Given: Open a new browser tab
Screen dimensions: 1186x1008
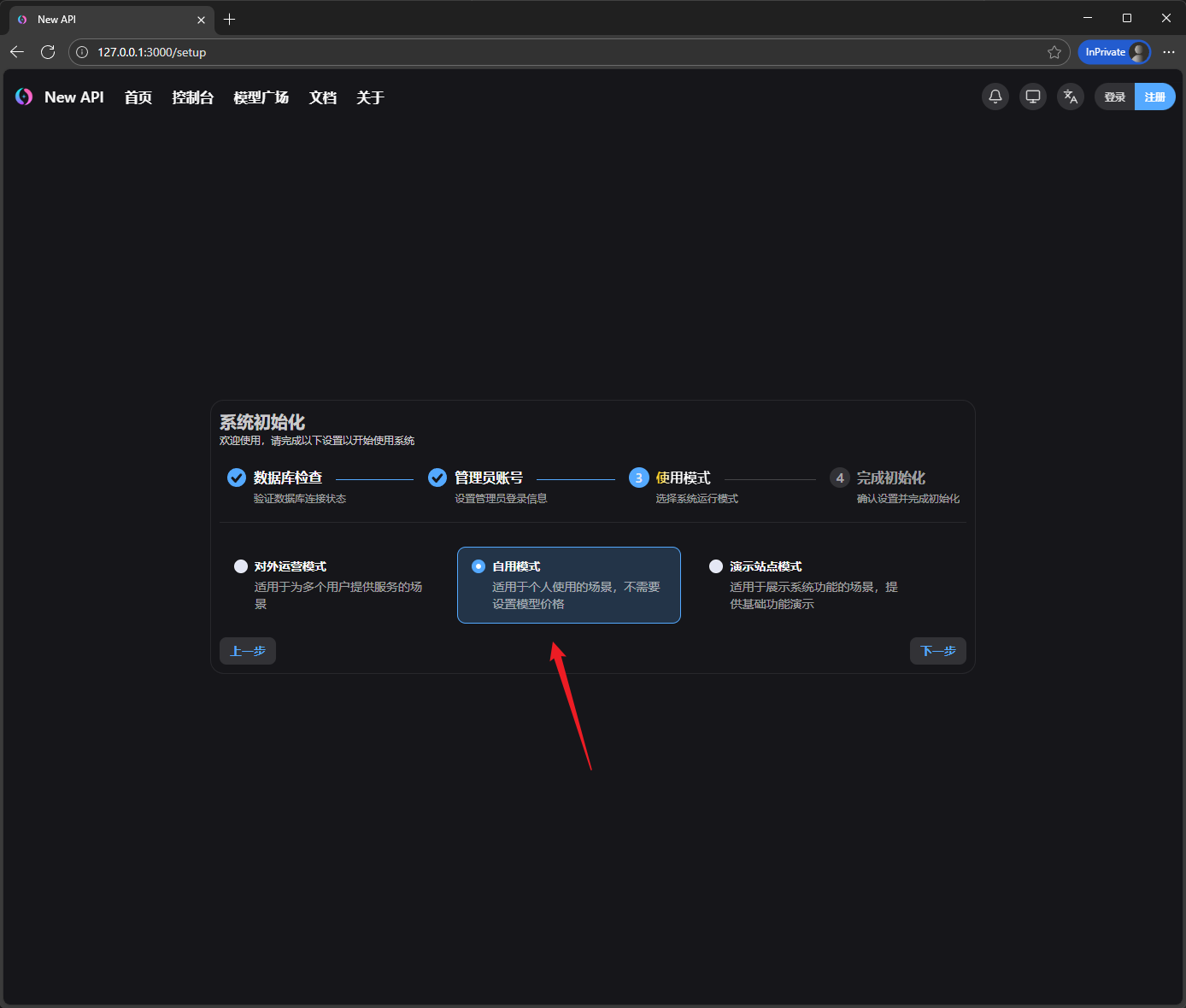Looking at the screenshot, I should pyautogui.click(x=230, y=20).
